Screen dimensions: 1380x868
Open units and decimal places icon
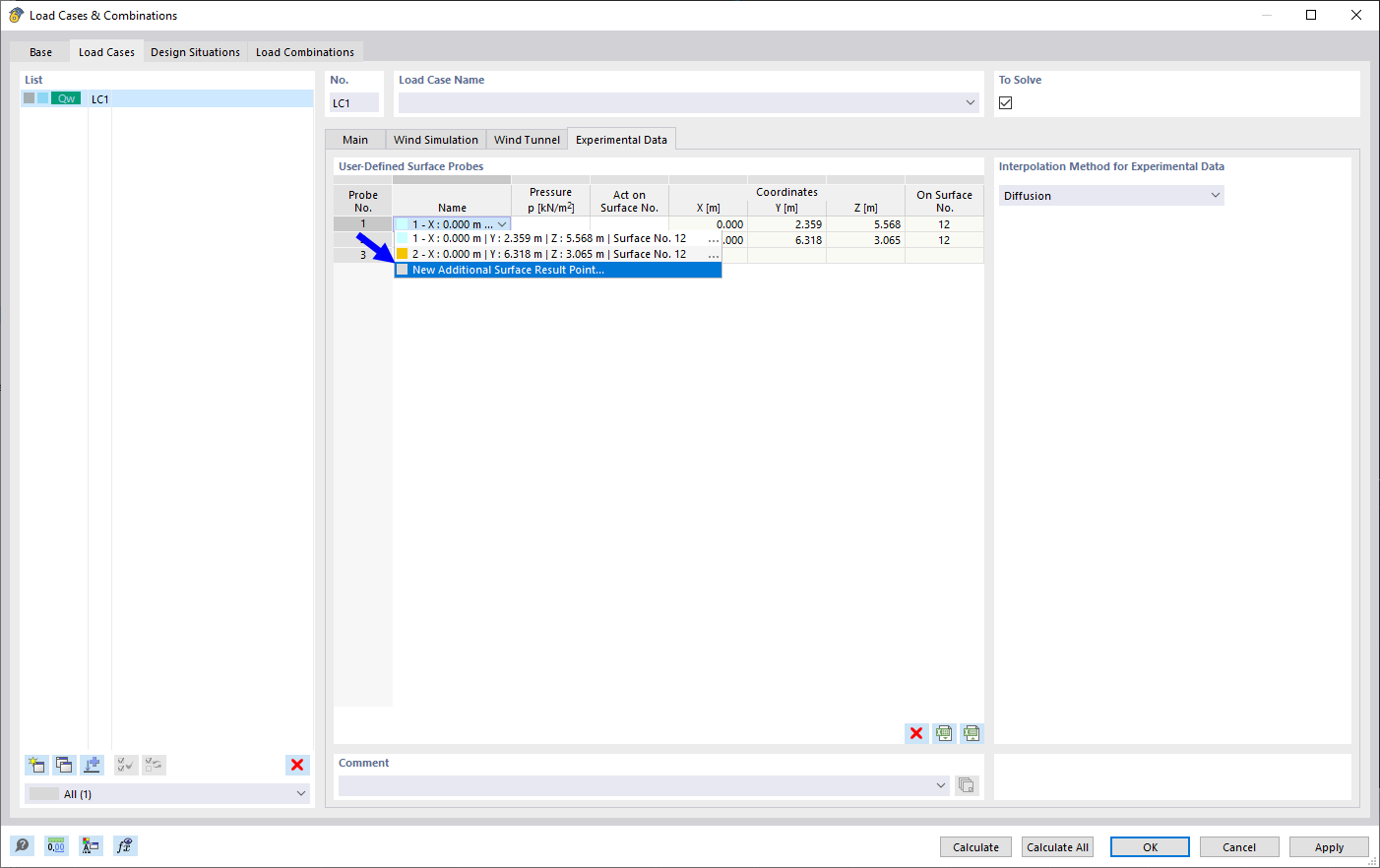pyautogui.click(x=56, y=845)
